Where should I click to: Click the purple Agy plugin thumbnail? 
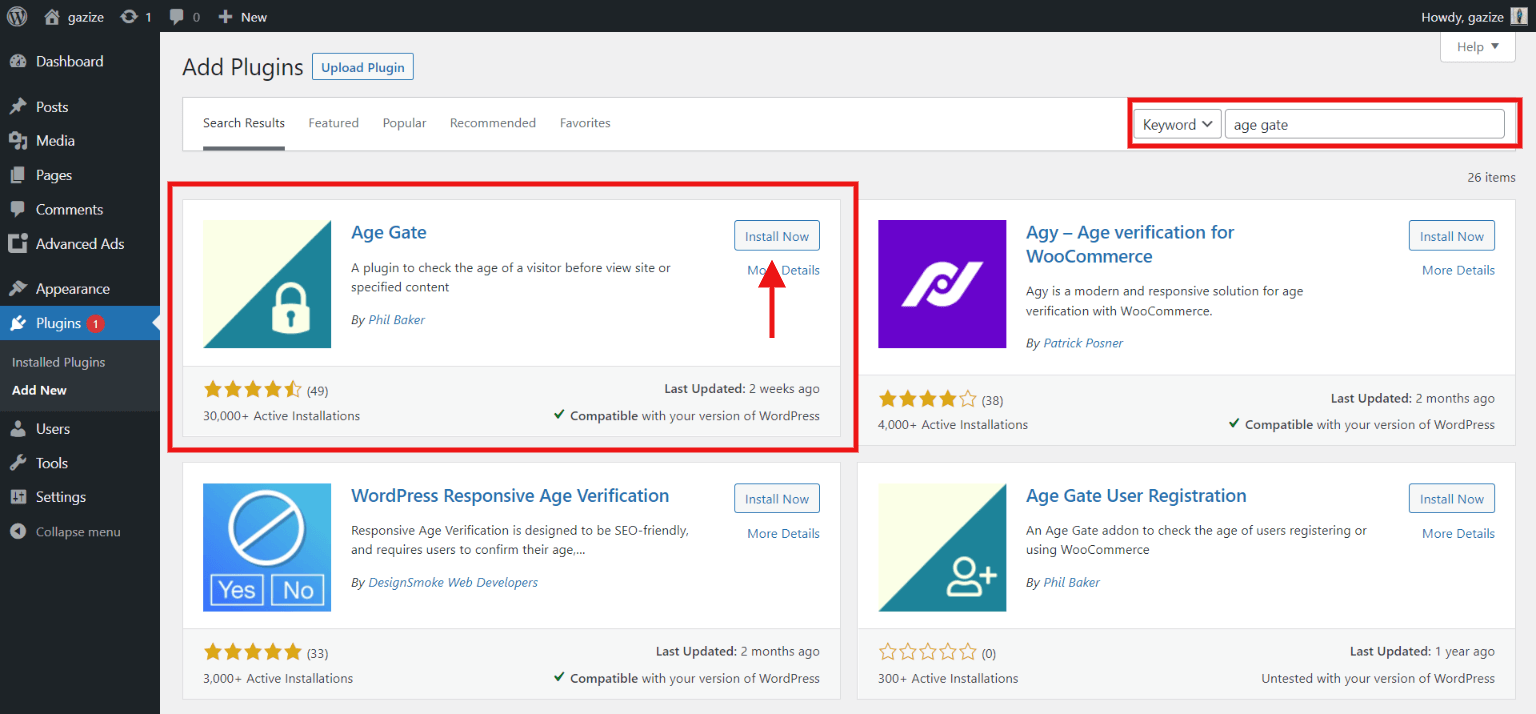[x=942, y=284]
